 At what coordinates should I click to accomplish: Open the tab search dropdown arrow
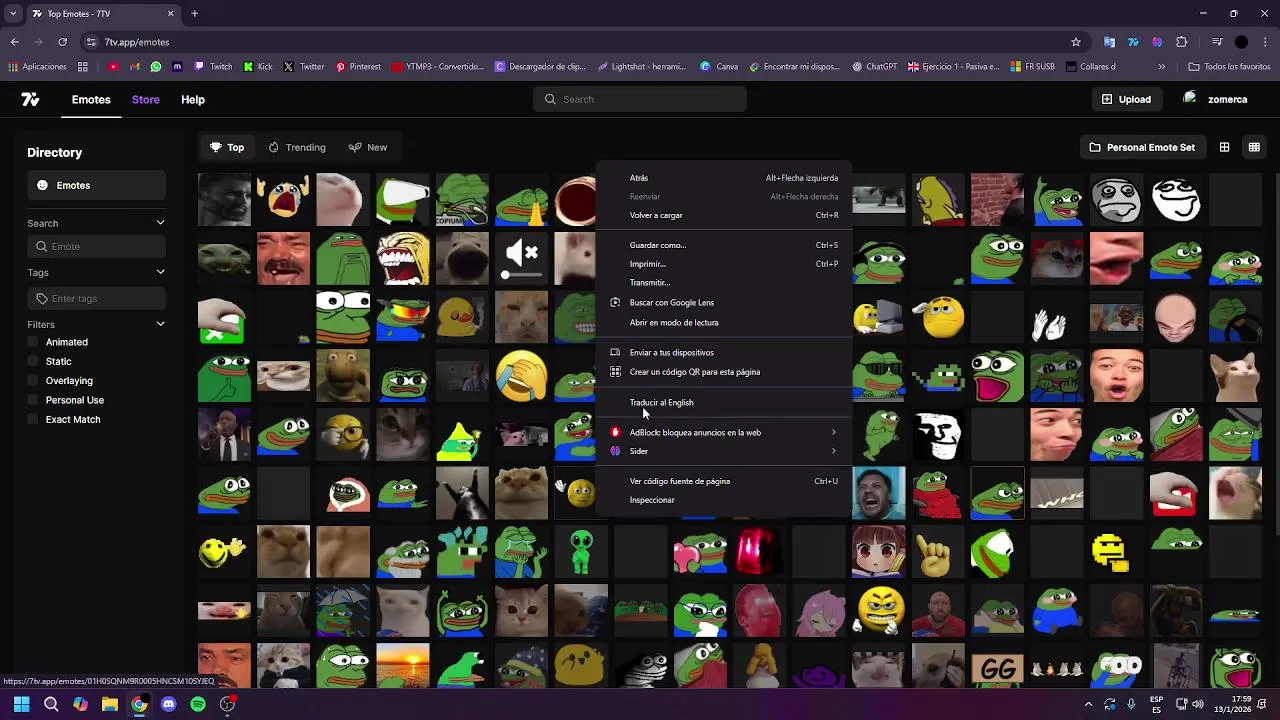coord(13,14)
